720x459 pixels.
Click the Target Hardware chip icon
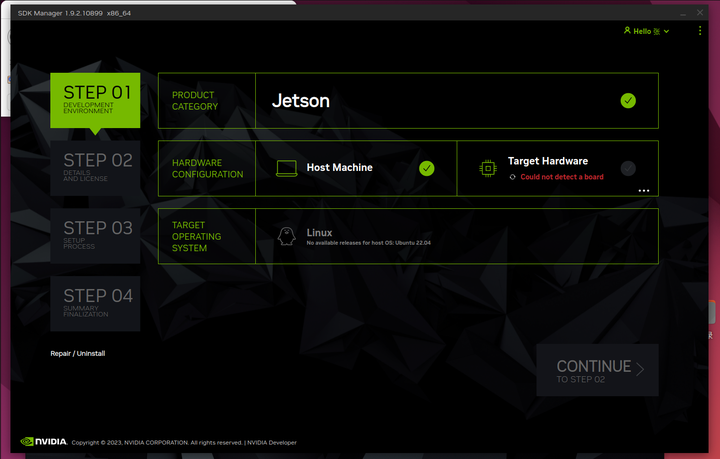pos(488,168)
